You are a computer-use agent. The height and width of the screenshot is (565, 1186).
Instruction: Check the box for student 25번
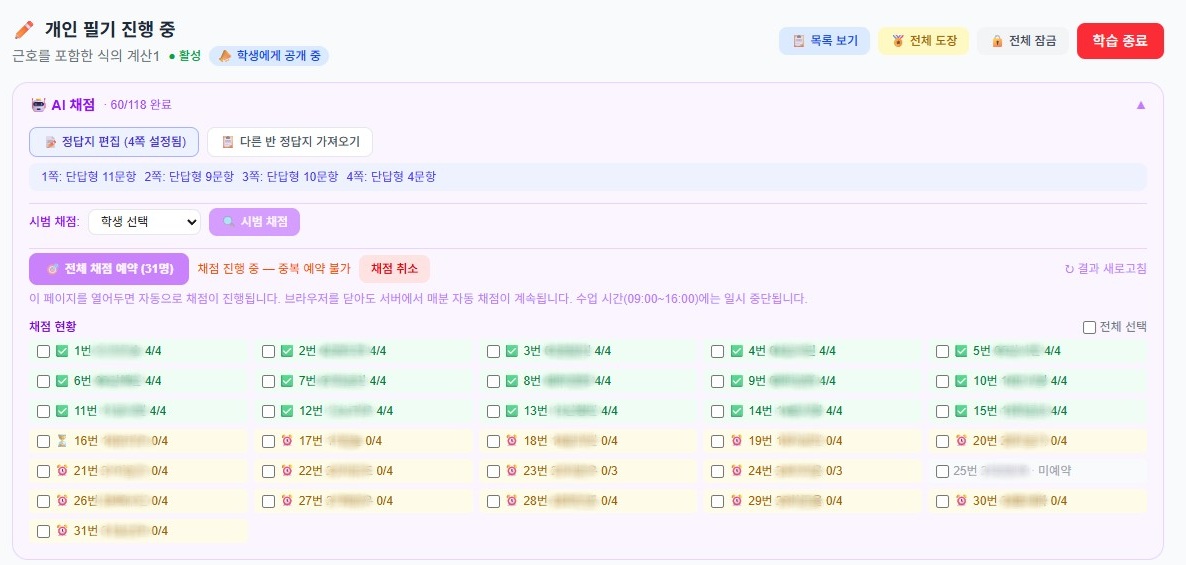(942, 471)
